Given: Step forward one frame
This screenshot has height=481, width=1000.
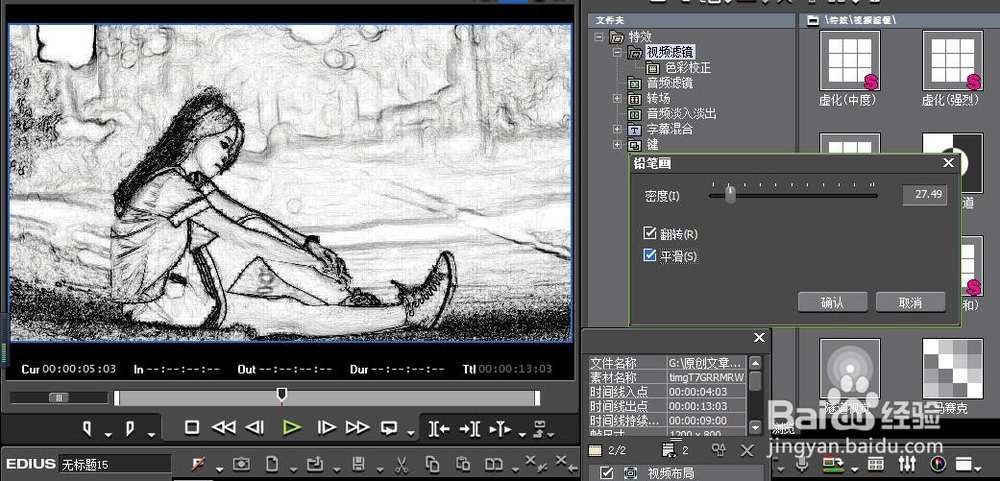Looking at the screenshot, I should pyautogui.click(x=326, y=427).
